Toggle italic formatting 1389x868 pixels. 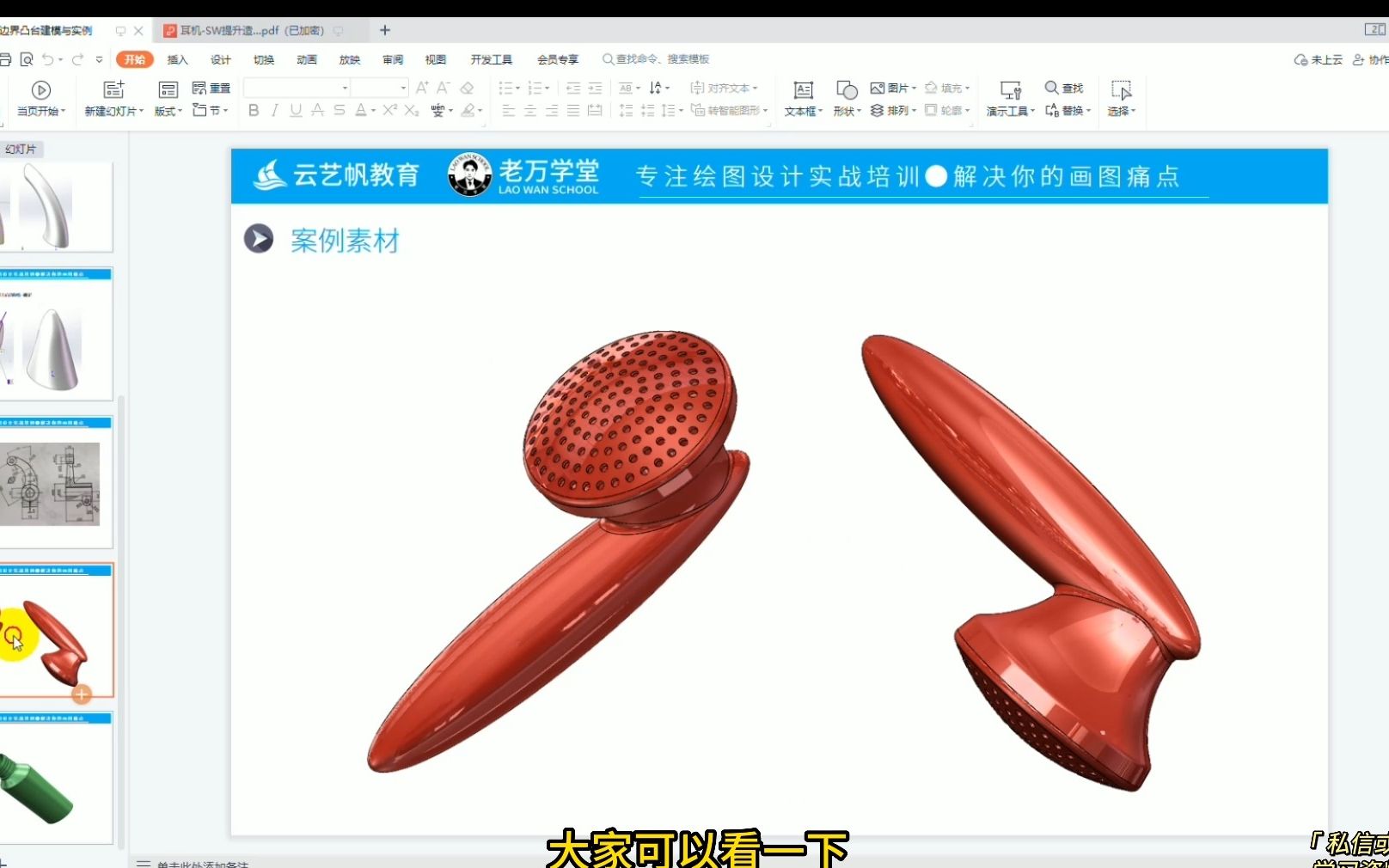point(273,110)
